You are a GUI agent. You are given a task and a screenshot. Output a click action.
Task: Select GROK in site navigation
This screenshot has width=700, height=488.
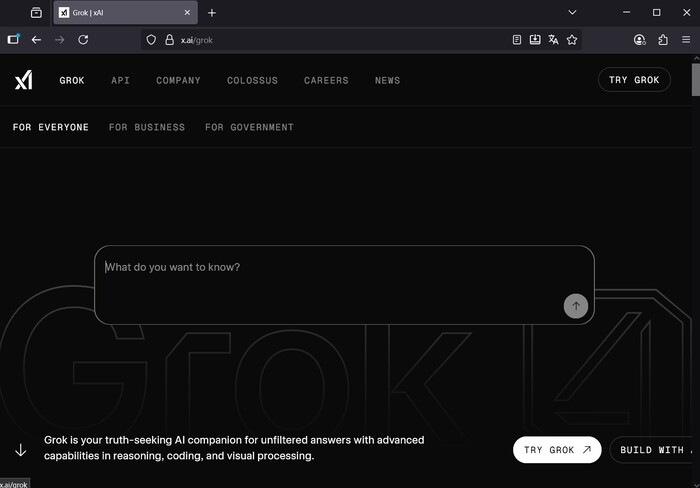pos(72,80)
